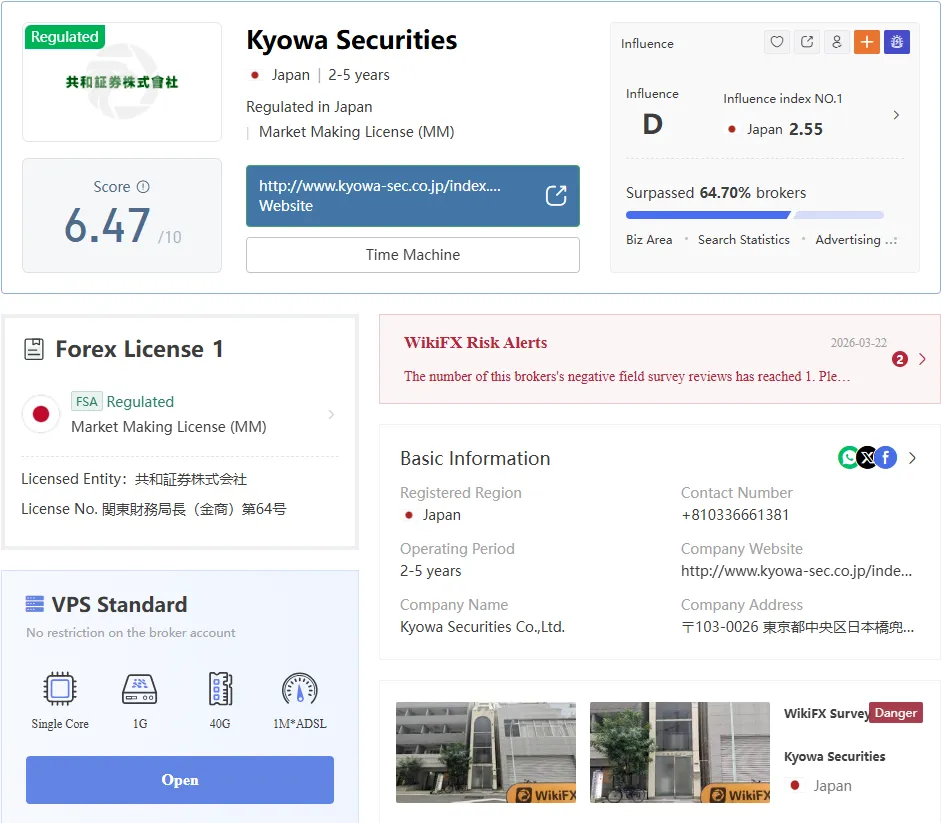Click the orange plus icon
This screenshot has width=941, height=823.
(x=867, y=42)
